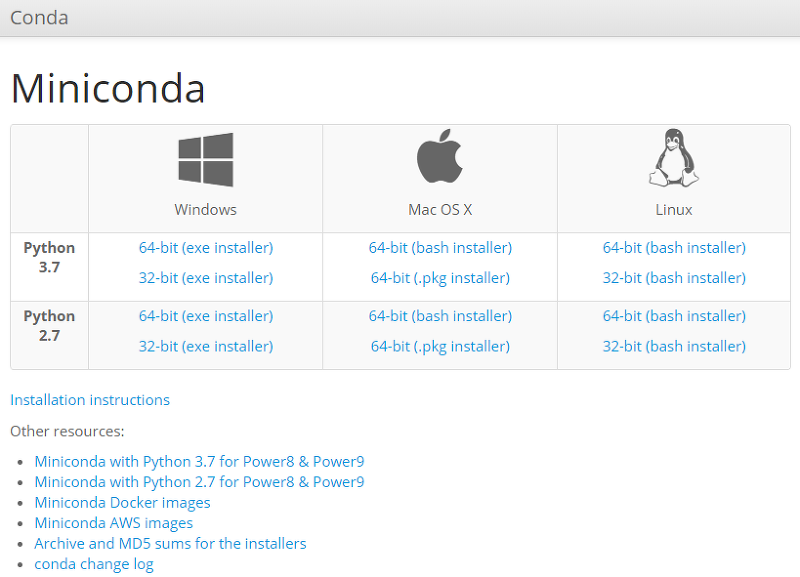Download Python 3.7 Linux 32-bit bash installer
800x577 pixels.
point(674,278)
